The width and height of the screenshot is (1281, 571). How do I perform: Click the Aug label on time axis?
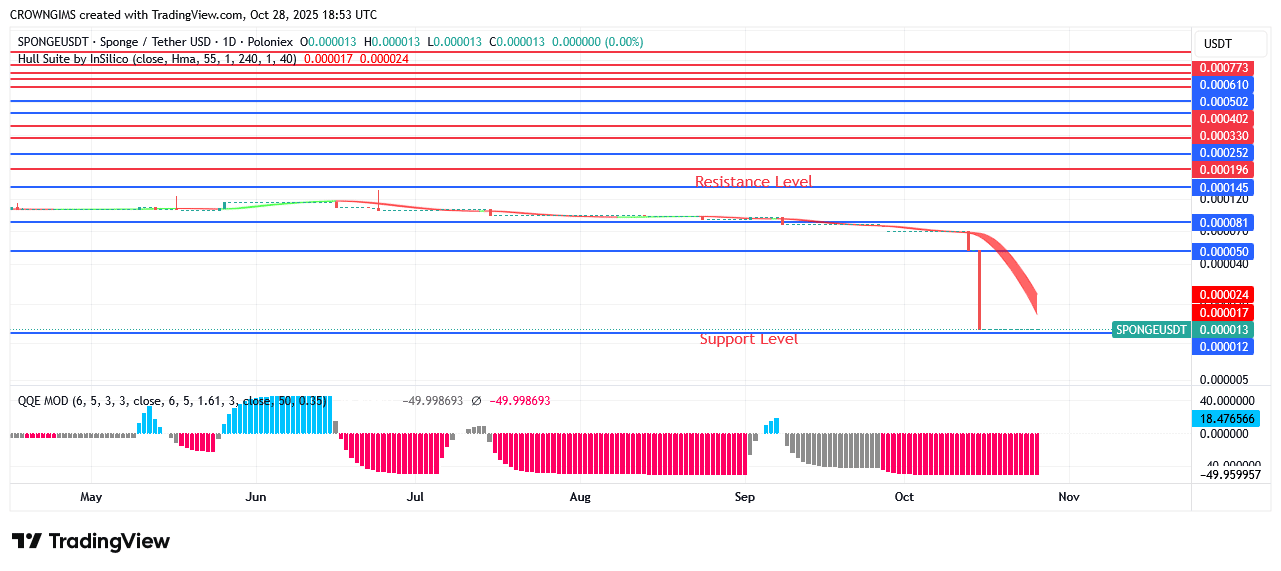click(580, 497)
